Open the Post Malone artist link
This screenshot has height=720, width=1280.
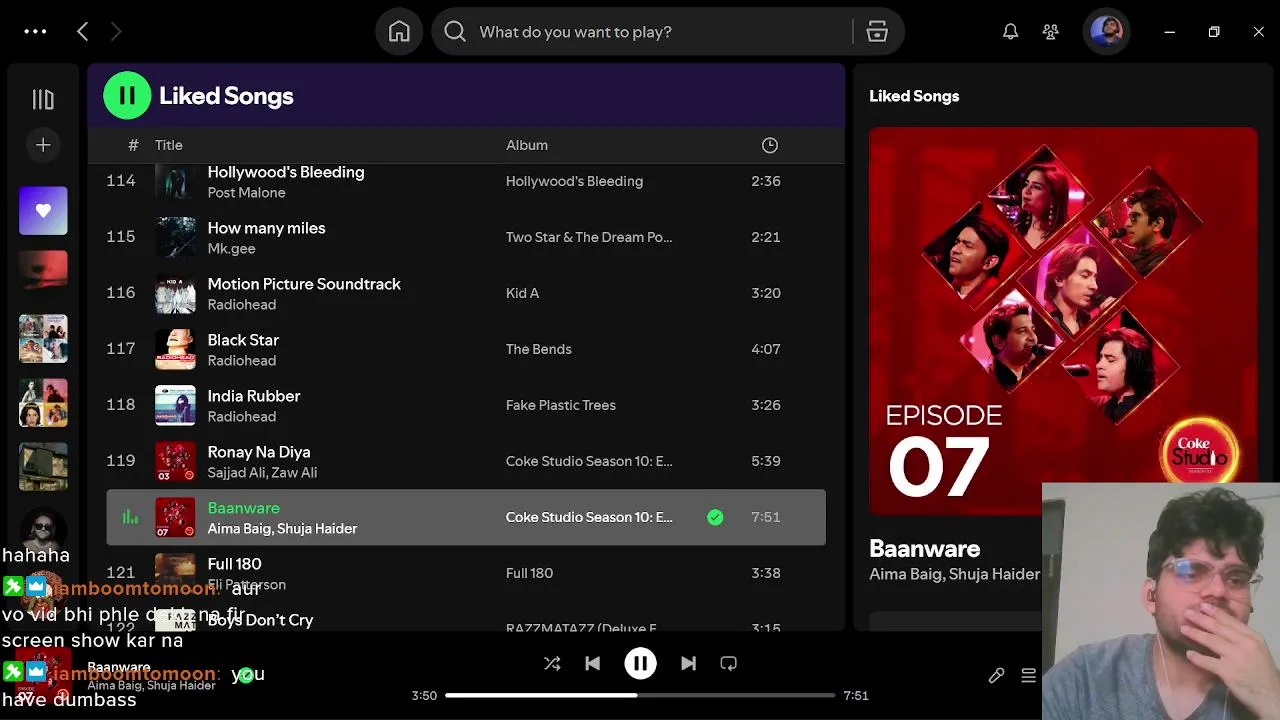(x=246, y=193)
